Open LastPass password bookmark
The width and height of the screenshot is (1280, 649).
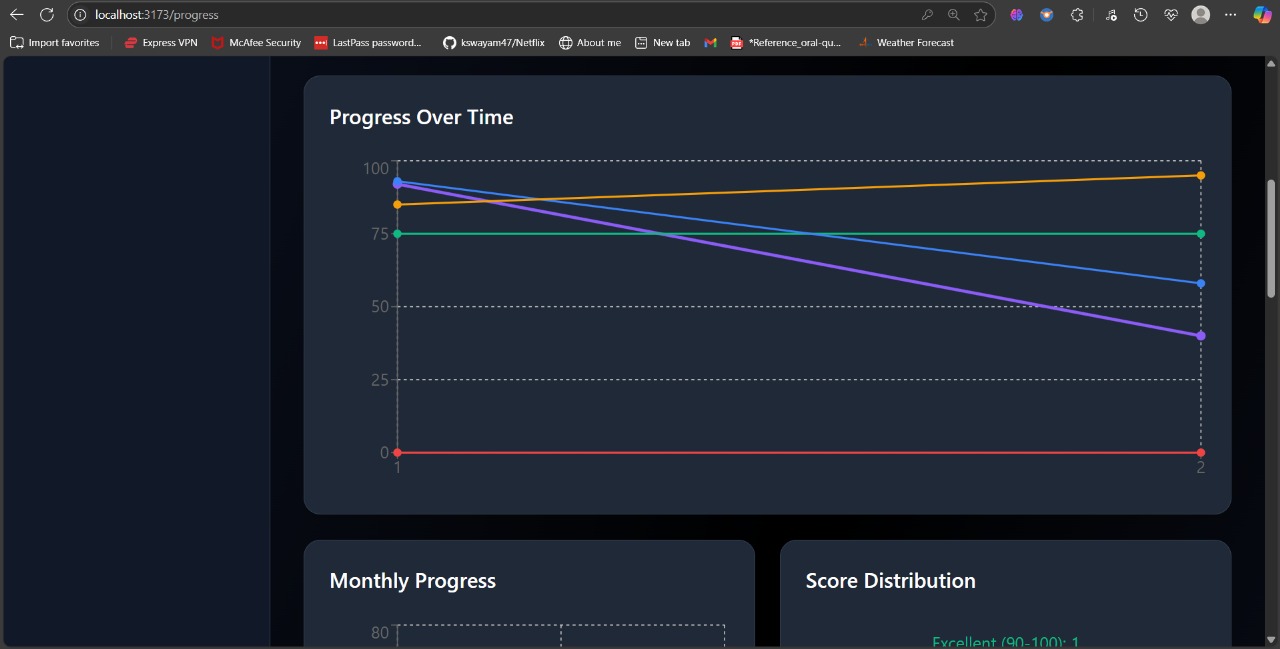[368, 43]
